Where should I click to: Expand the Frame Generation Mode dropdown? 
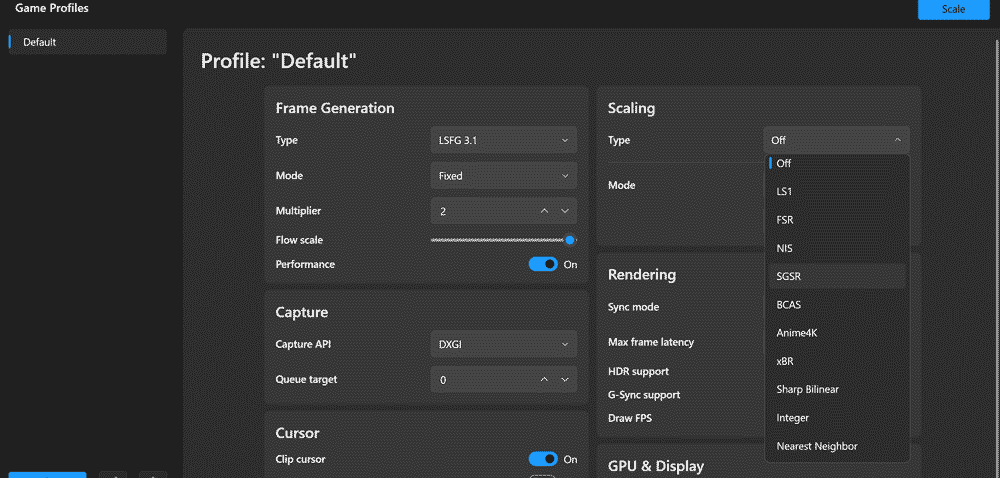click(503, 176)
